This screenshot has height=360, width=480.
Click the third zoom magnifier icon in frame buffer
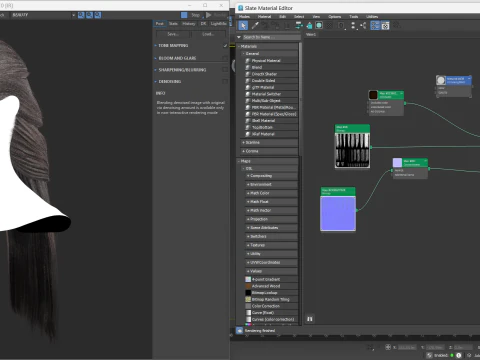[97, 15]
